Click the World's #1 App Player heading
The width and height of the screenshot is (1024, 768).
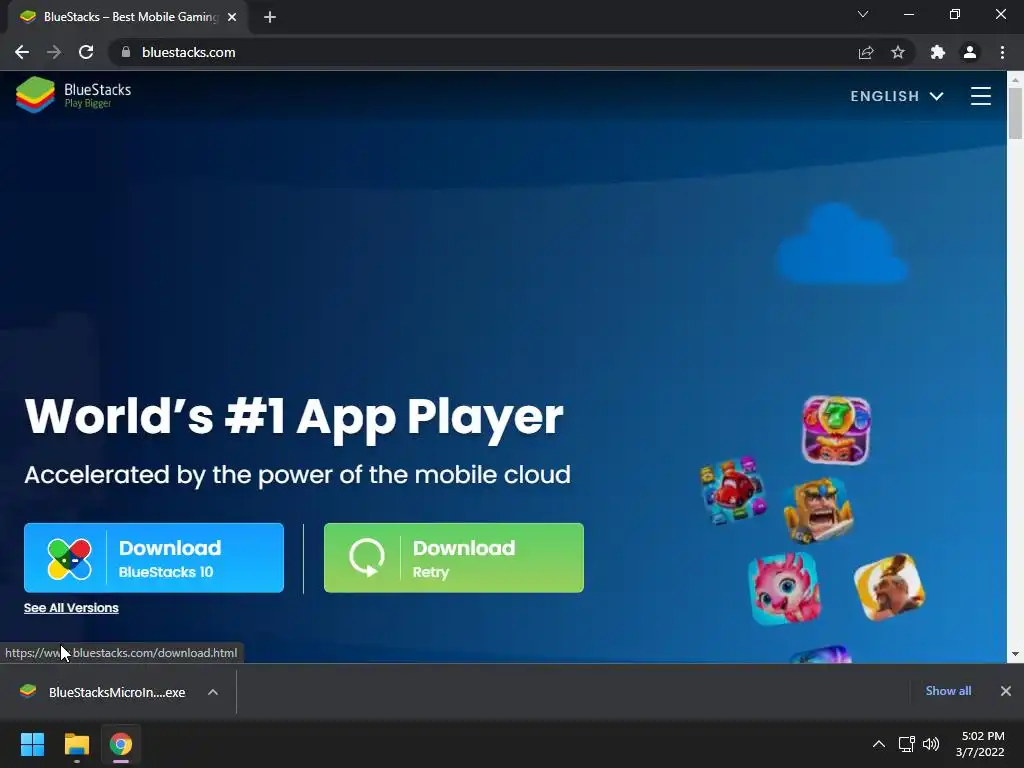click(294, 417)
